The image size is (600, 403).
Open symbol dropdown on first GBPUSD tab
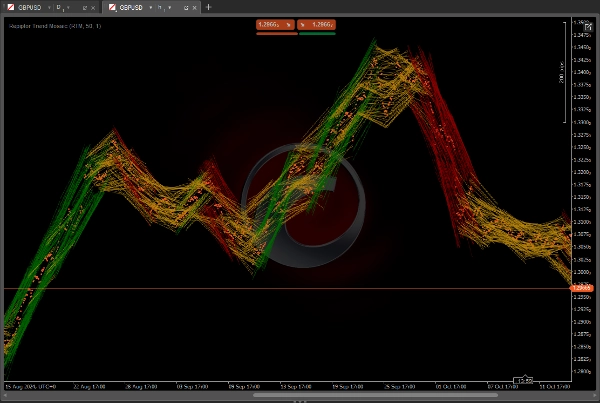(x=49, y=8)
